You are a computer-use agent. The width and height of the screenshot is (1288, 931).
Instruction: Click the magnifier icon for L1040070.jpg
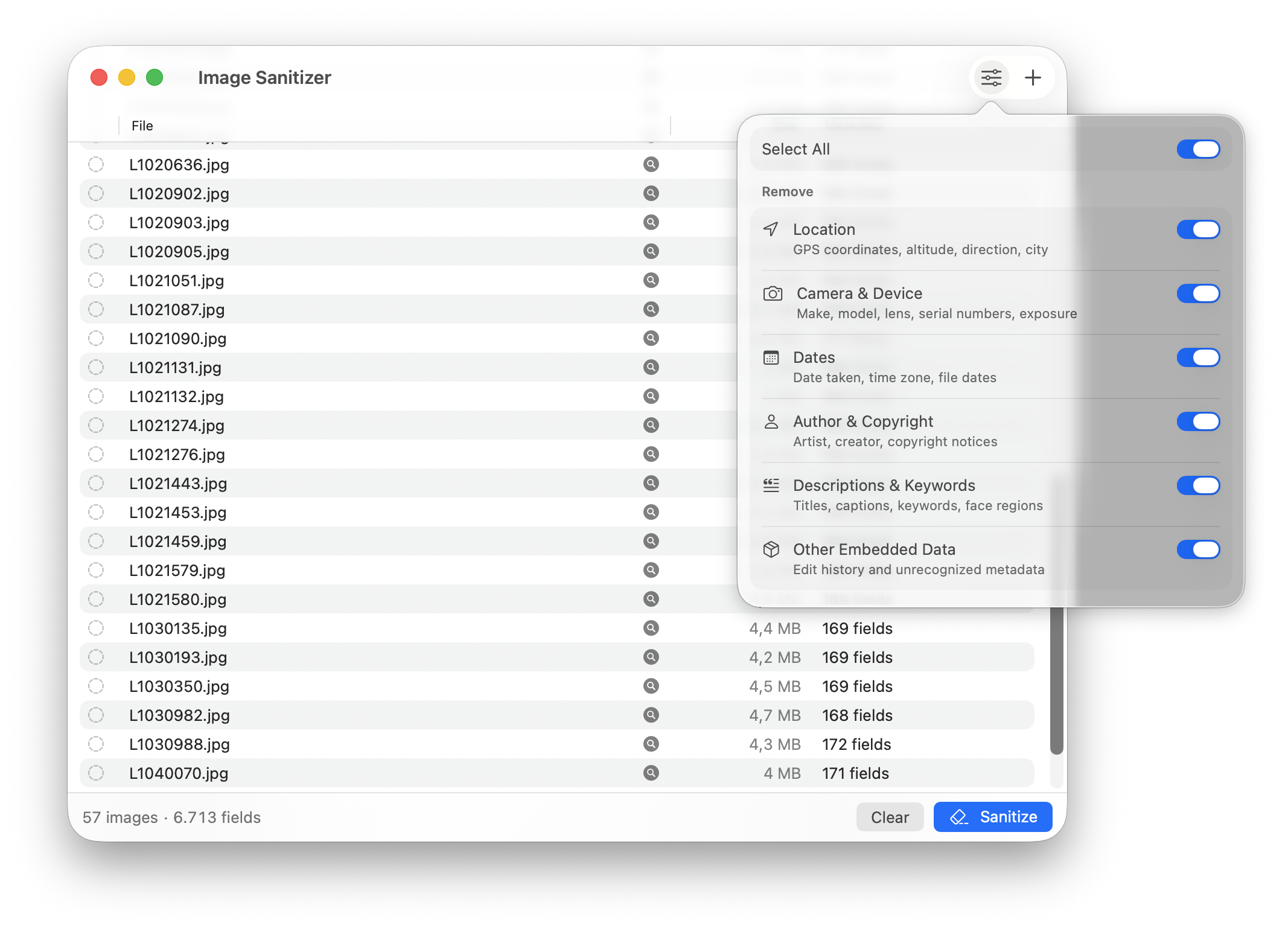(x=651, y=773)
